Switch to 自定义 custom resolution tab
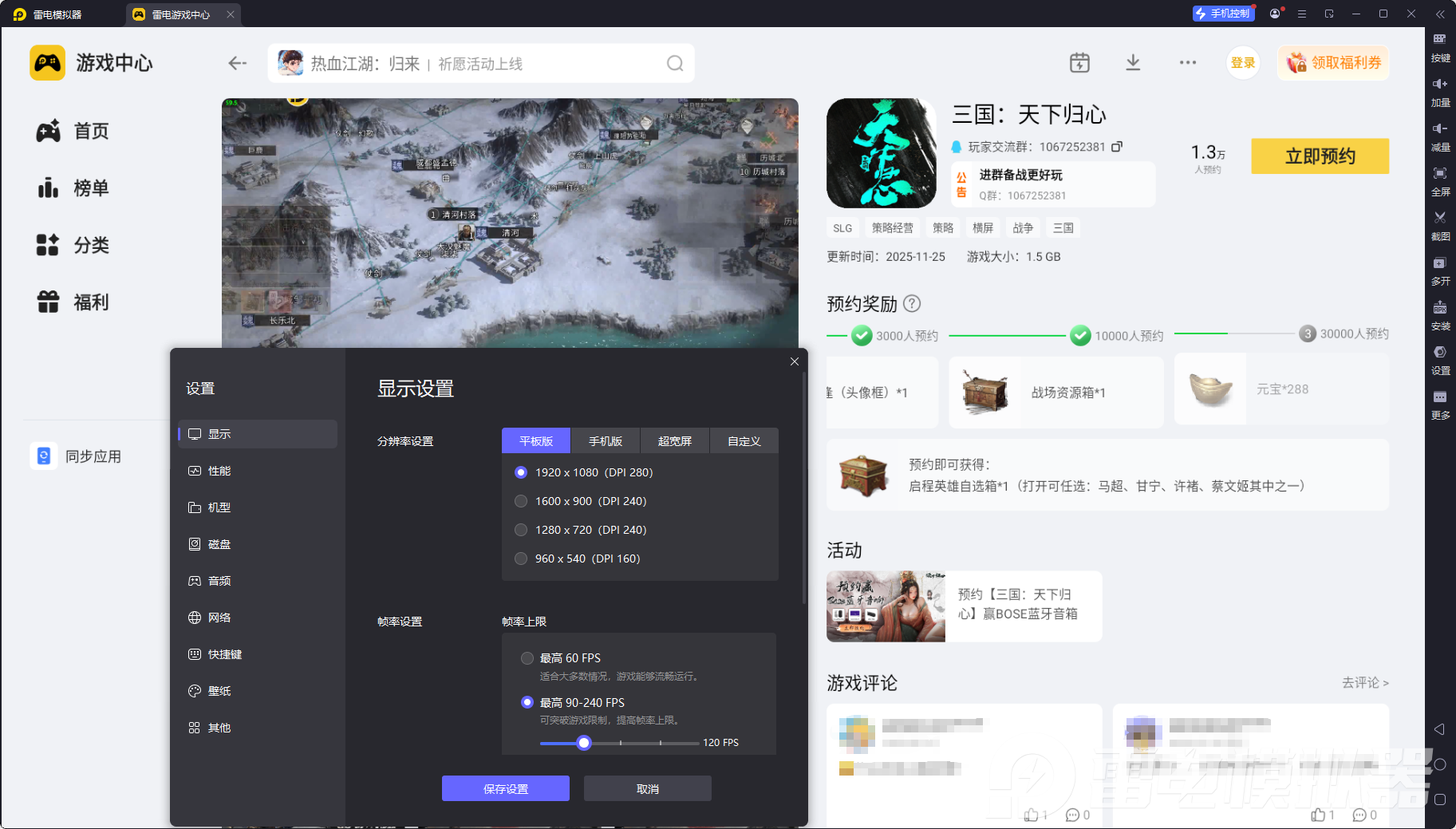Screen dimensions: 1456x829 (744, 441)
